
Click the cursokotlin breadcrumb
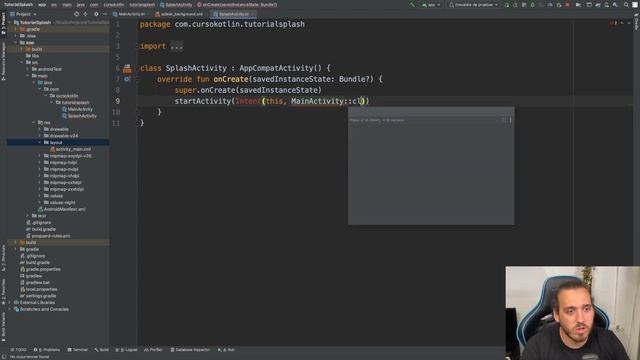(113, 5)
